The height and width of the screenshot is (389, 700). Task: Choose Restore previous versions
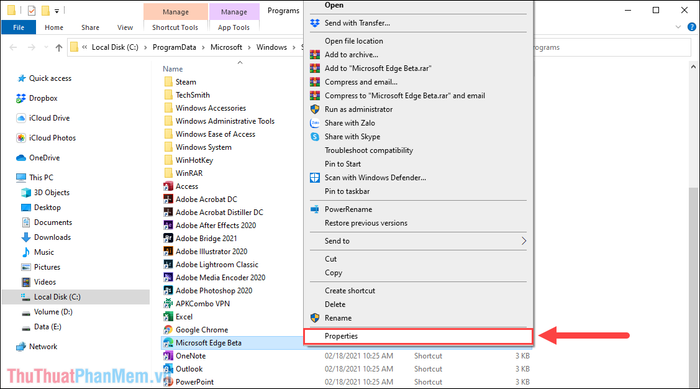366,223
